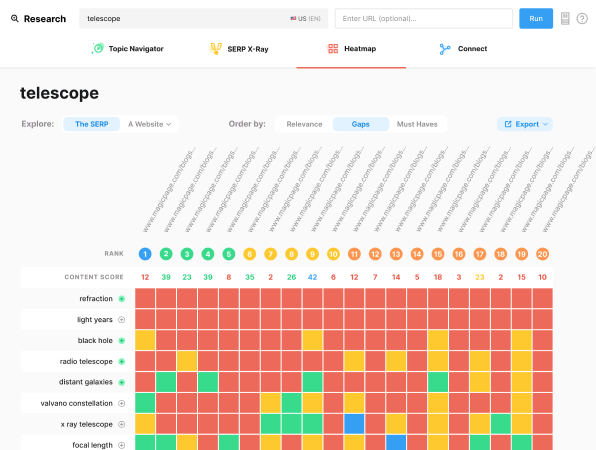Open the US (EN) locale selector
Screen dimensions: 596x450
pyautogui.click(x=306, y=18)
